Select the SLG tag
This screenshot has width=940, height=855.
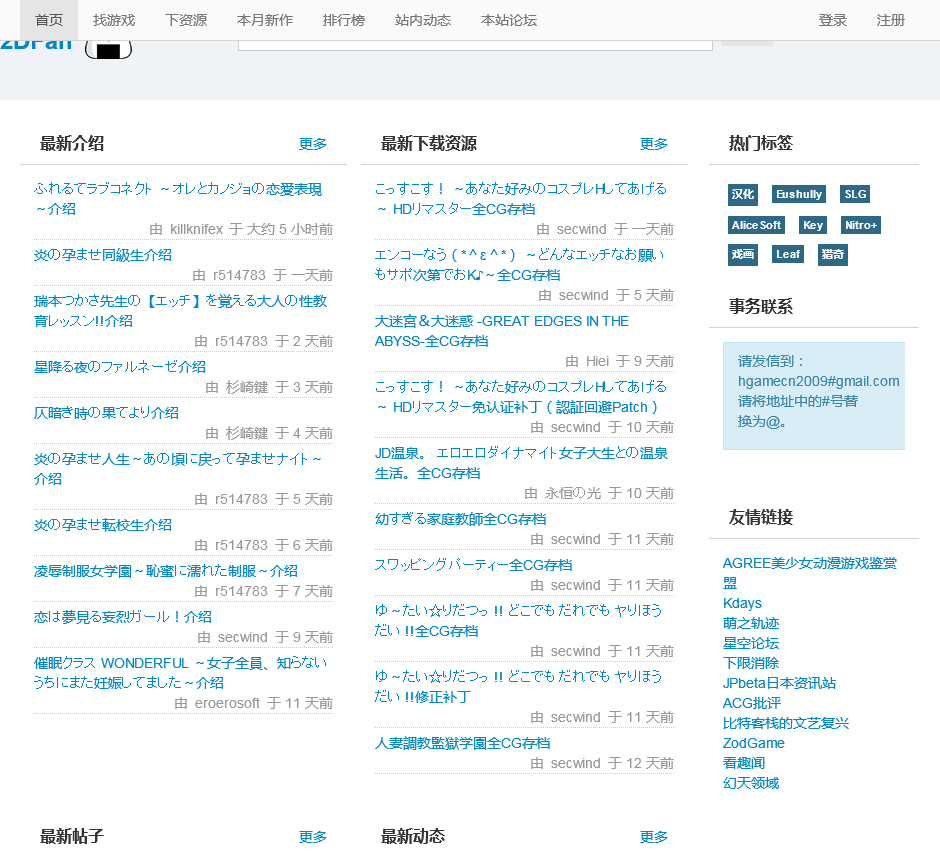coord(855,194)
